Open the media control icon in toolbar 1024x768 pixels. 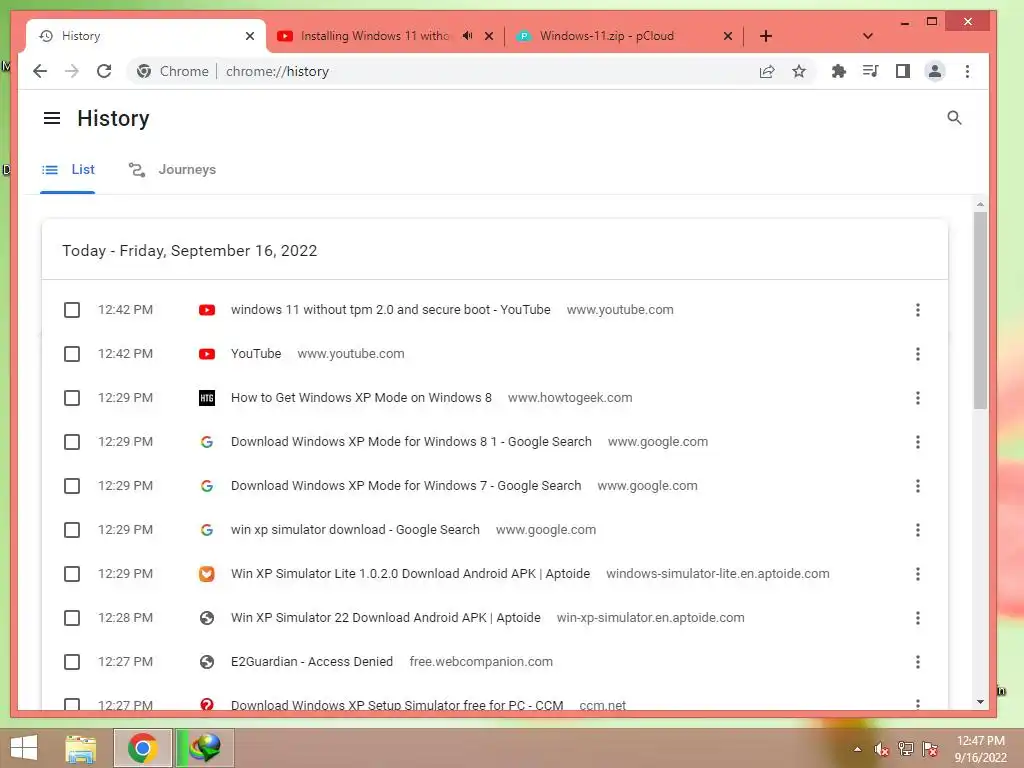(871, 71)
